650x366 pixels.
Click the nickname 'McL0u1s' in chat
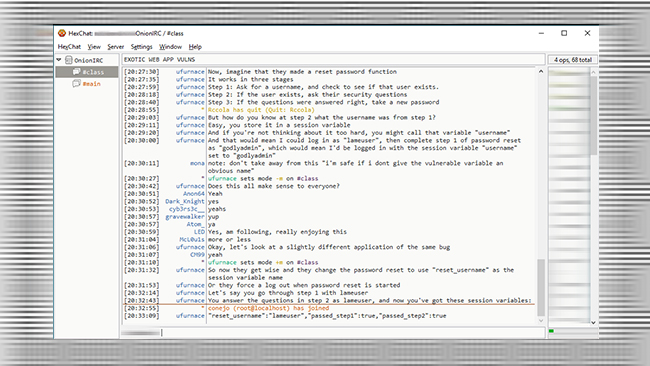coord(192,240)
